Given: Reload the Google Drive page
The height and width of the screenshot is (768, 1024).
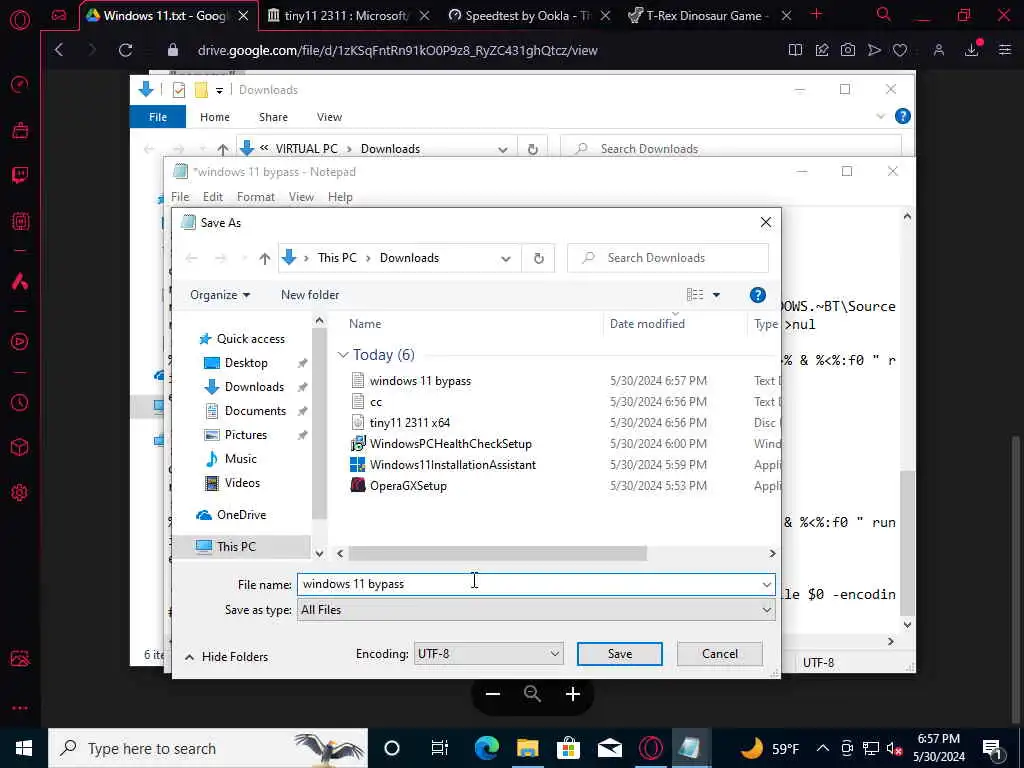Looking at the screenshot, I should coord(125,50).
